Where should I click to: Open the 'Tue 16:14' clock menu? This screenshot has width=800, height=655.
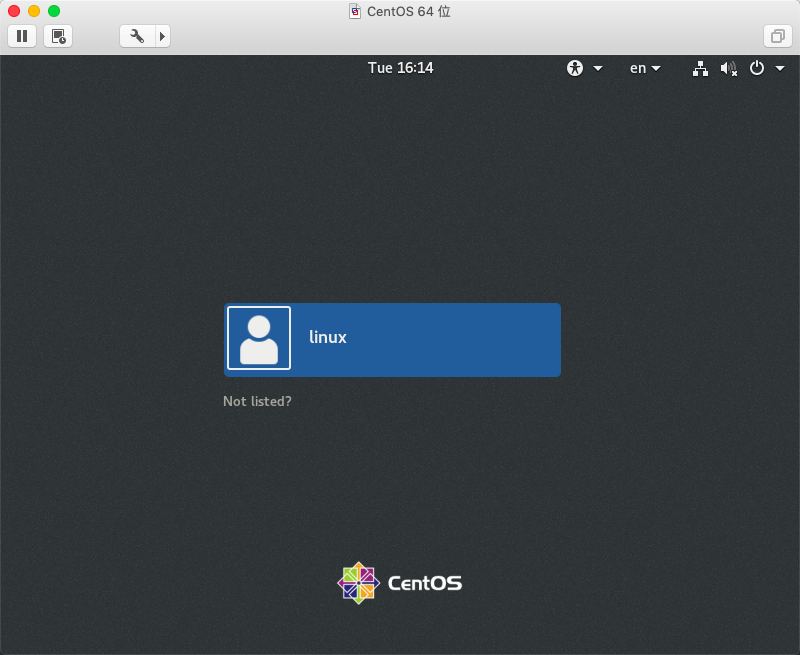tap(400, 68)
